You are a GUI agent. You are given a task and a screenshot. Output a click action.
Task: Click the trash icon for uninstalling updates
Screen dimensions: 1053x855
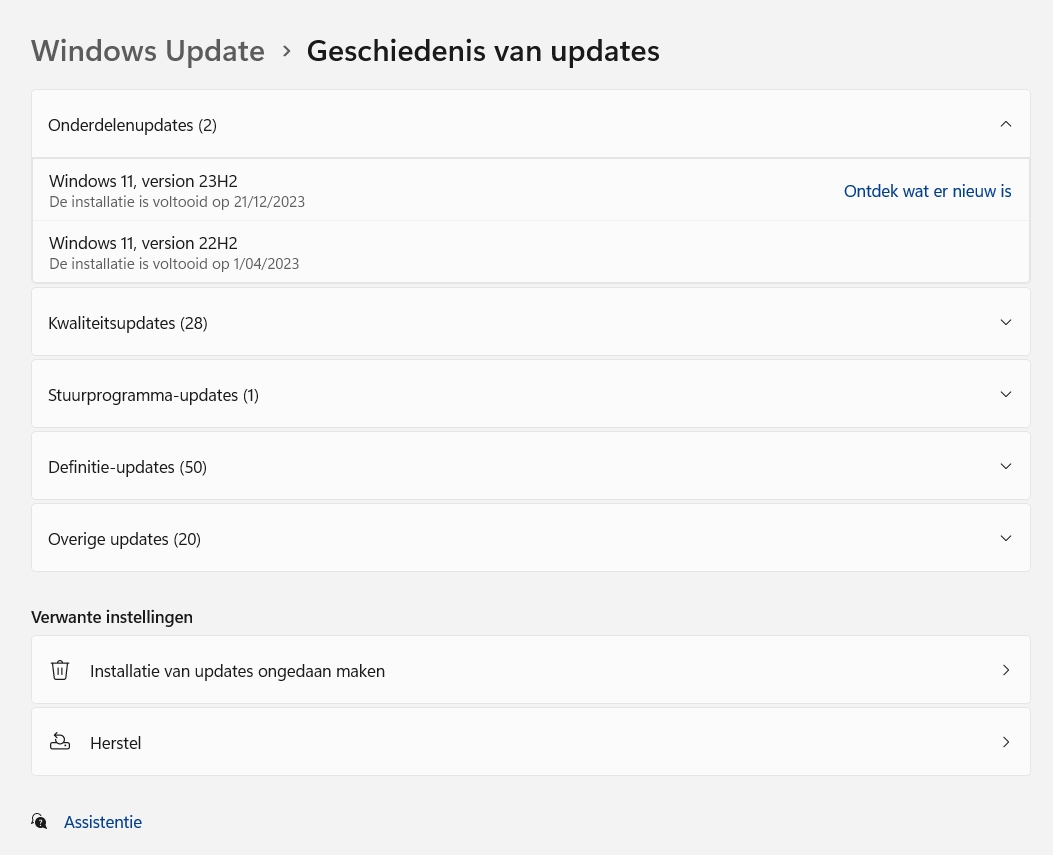(x=60, y=670)
